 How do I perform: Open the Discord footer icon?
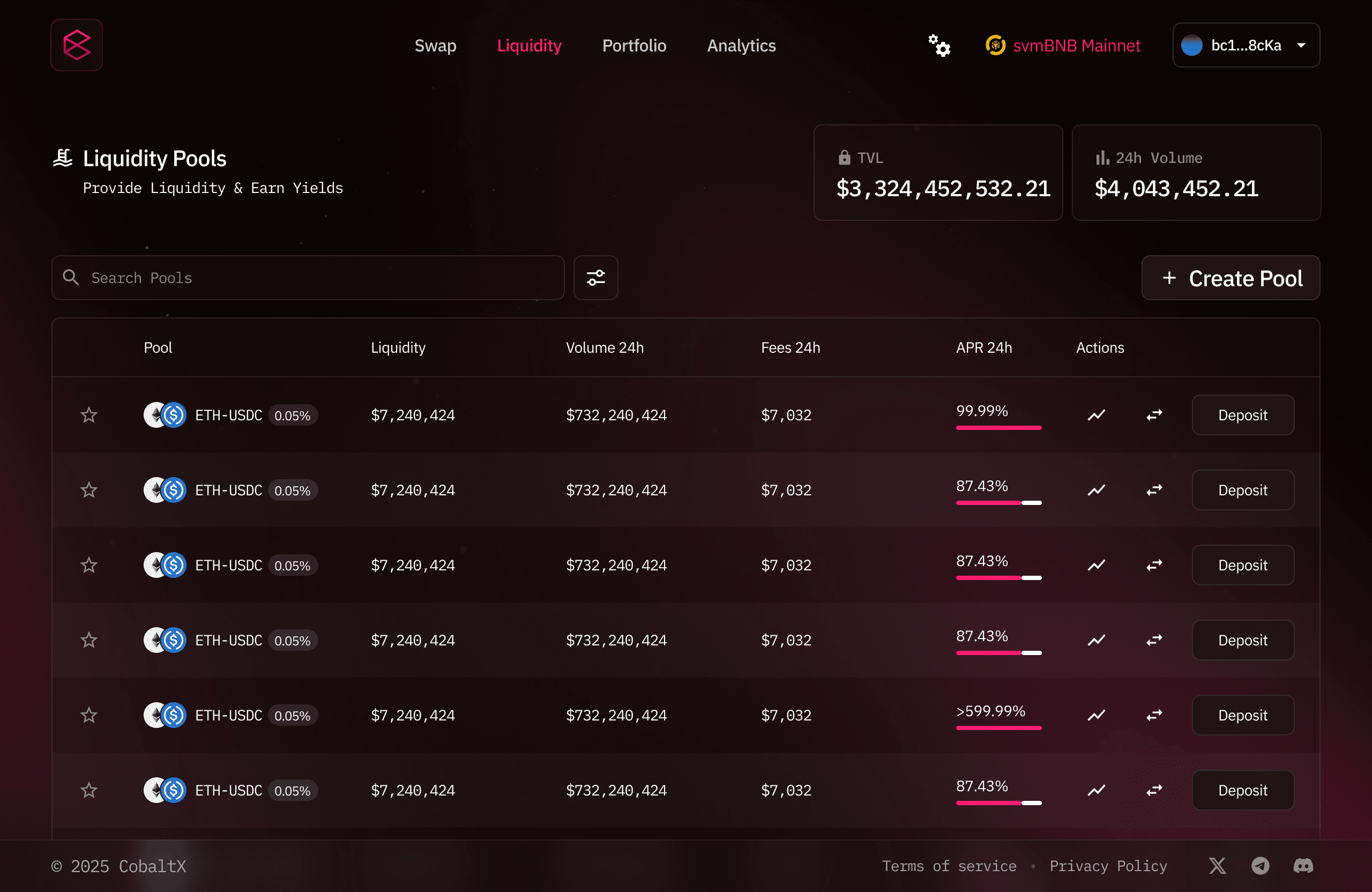[1303, 866]
